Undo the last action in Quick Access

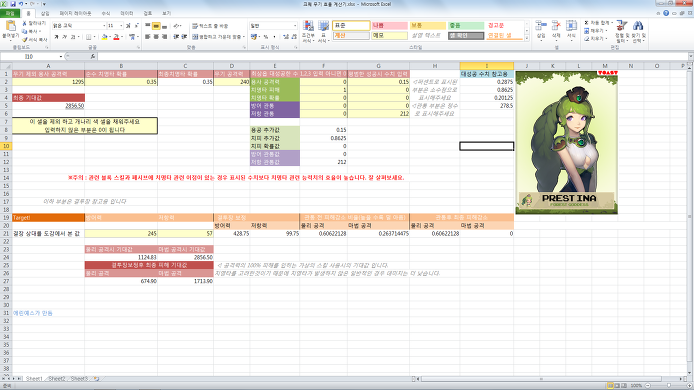point(21,4)
